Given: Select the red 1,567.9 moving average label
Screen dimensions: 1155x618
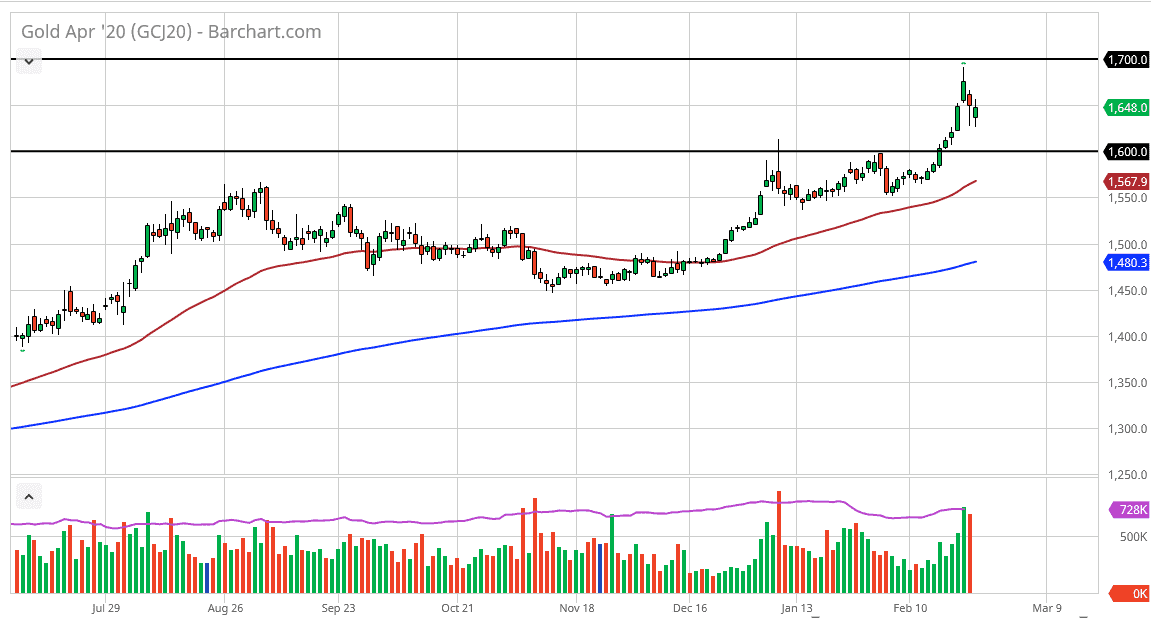Looking at the screenshot, I should pyautogui.click(x=1127, y=182).
